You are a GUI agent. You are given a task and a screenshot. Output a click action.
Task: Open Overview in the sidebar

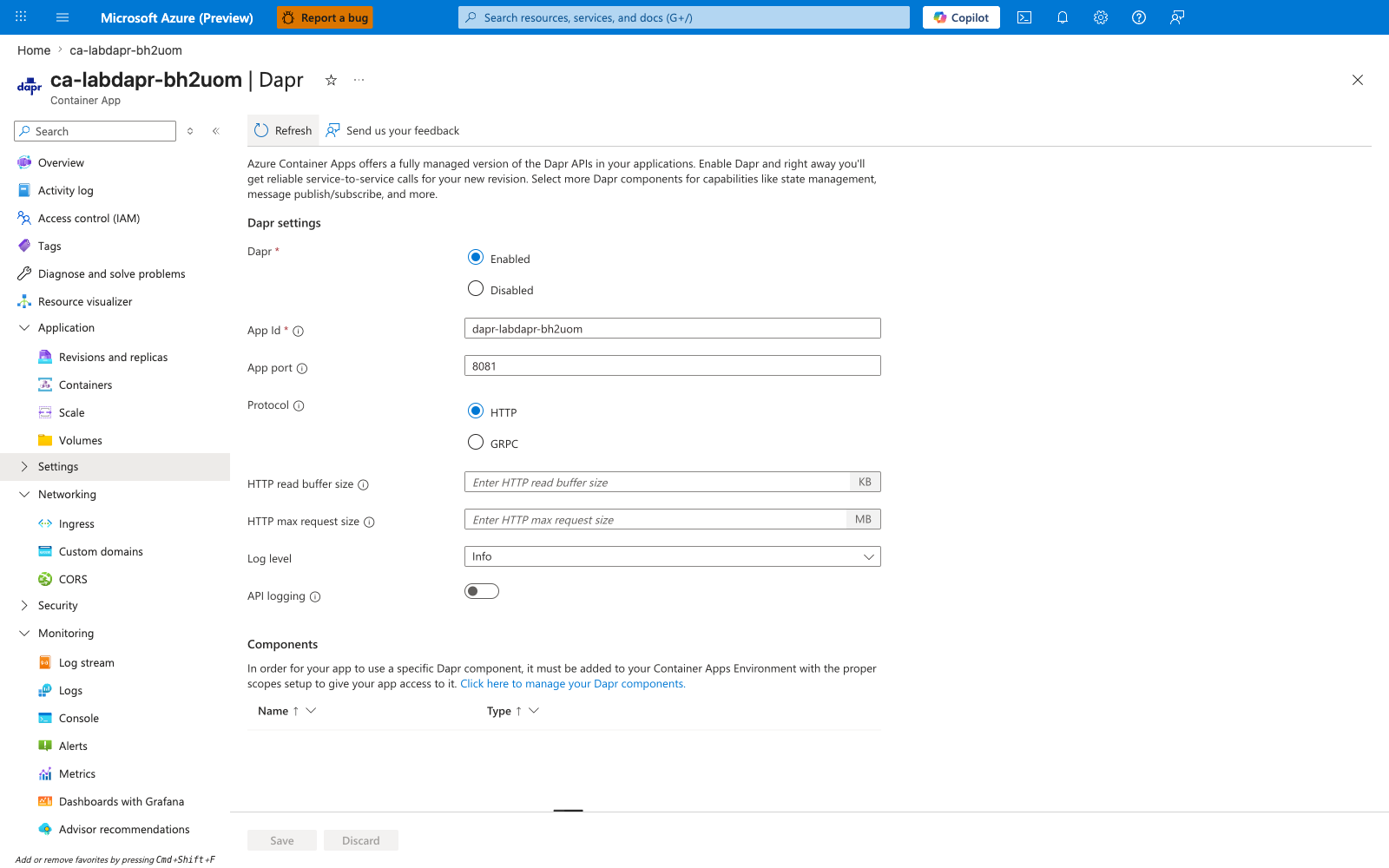61,162
